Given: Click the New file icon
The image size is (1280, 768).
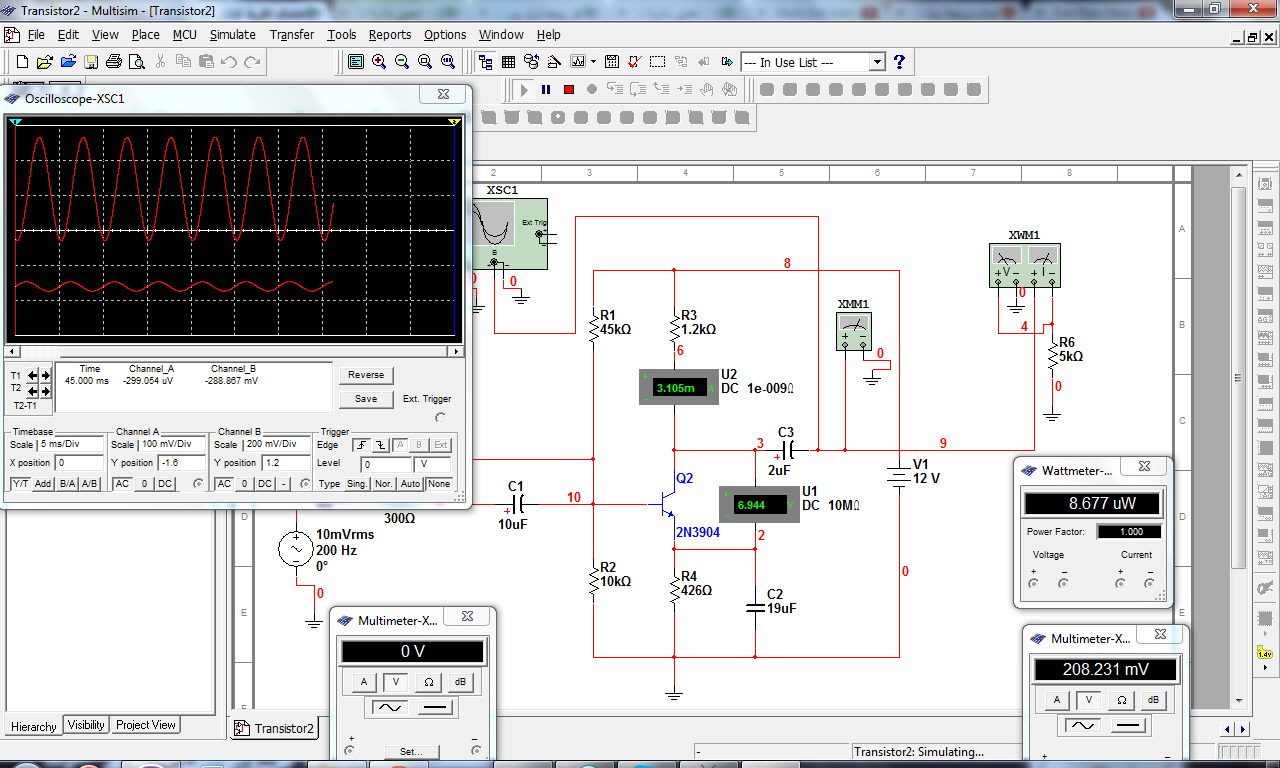Looking at the screenshot, I should click(x=22, y=62).
